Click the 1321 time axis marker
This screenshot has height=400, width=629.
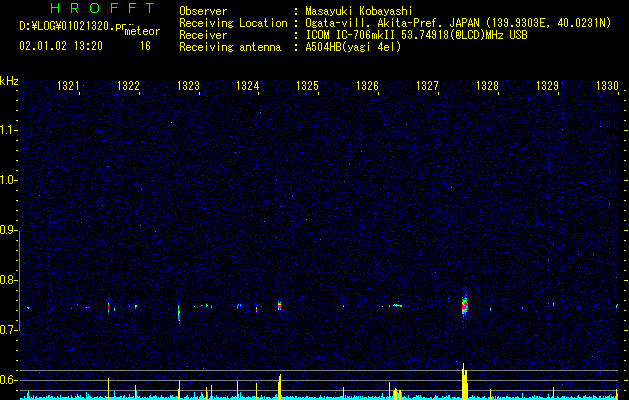click(68, 85)
